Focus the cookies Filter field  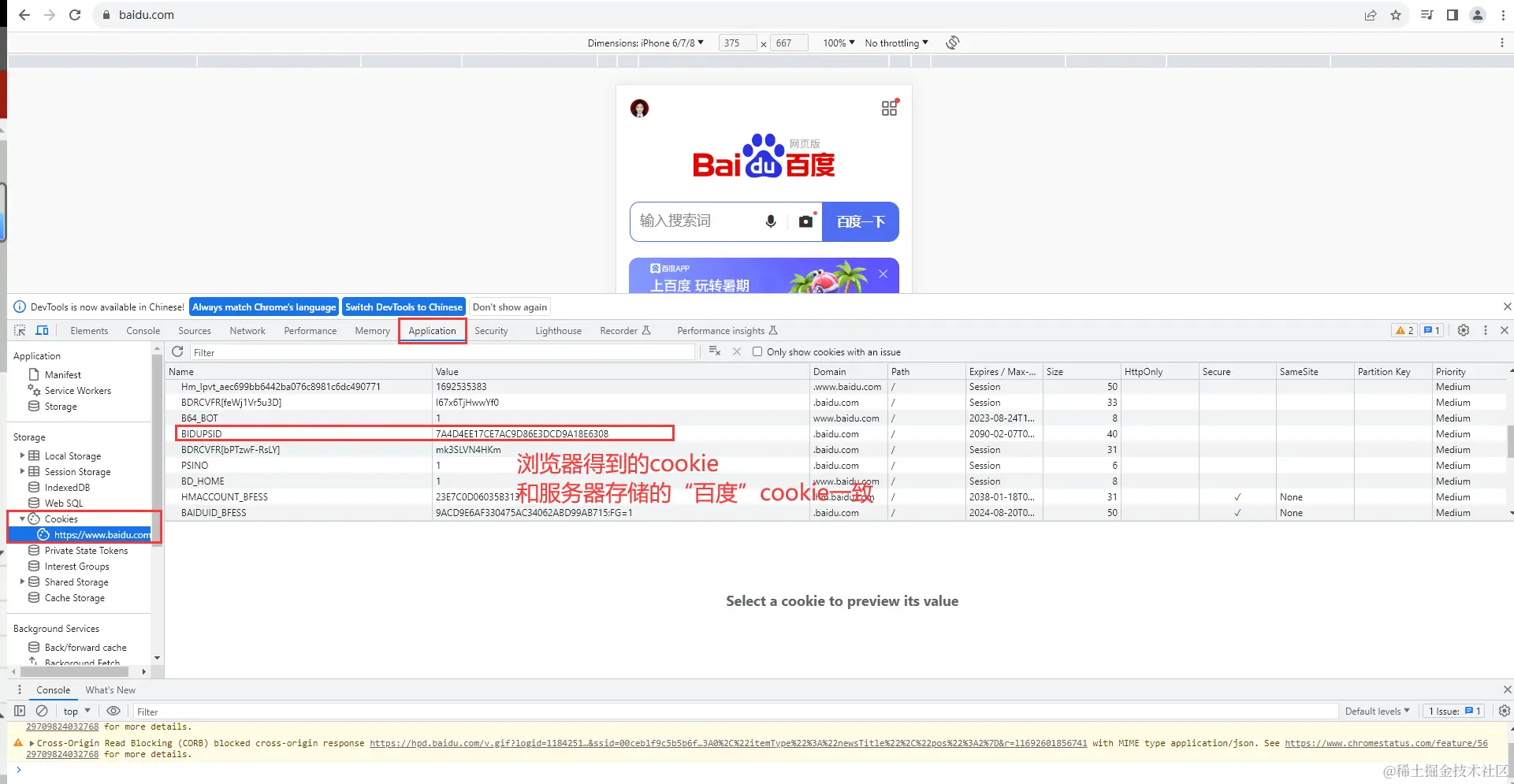pos(442,352)
